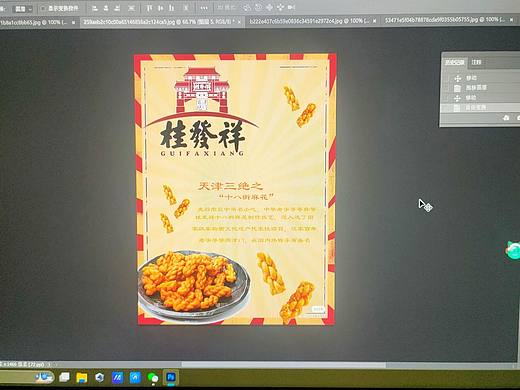Open the white hexagon app on taskbar
This screenshot has height=390, width=520.
click(99, 377)
